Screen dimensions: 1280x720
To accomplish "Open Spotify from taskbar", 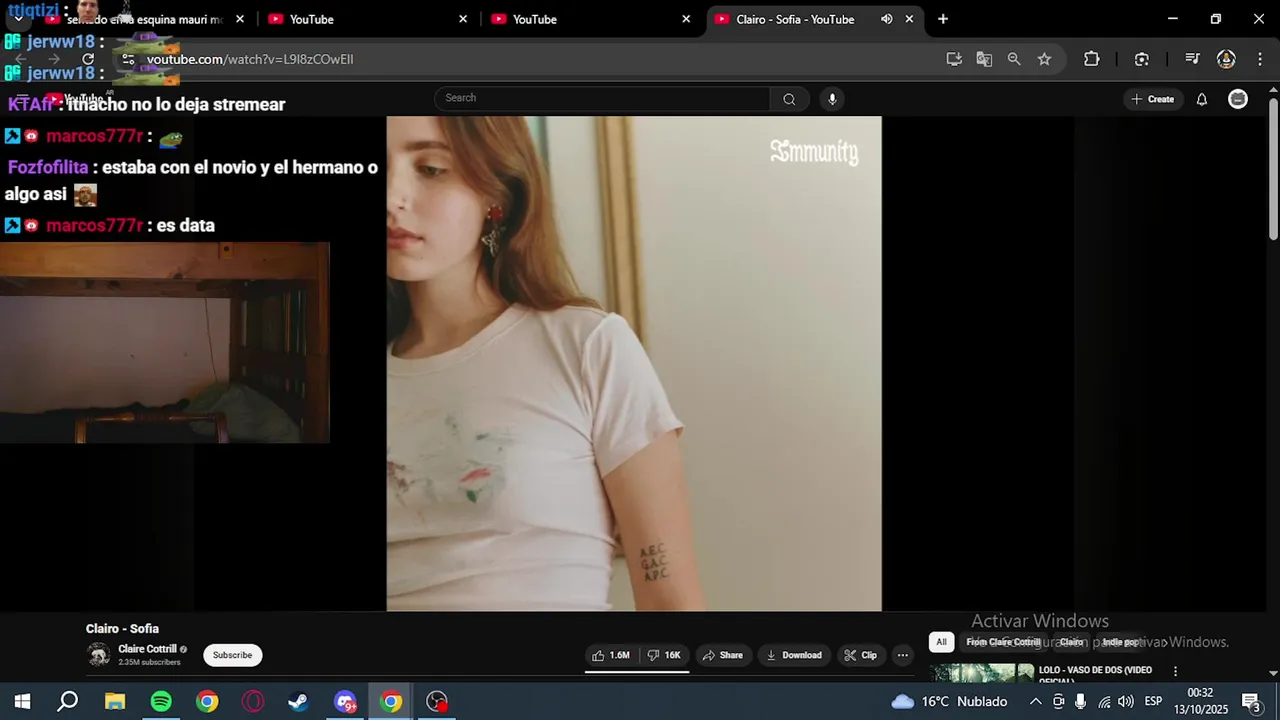I will click(x=161, y=702).
